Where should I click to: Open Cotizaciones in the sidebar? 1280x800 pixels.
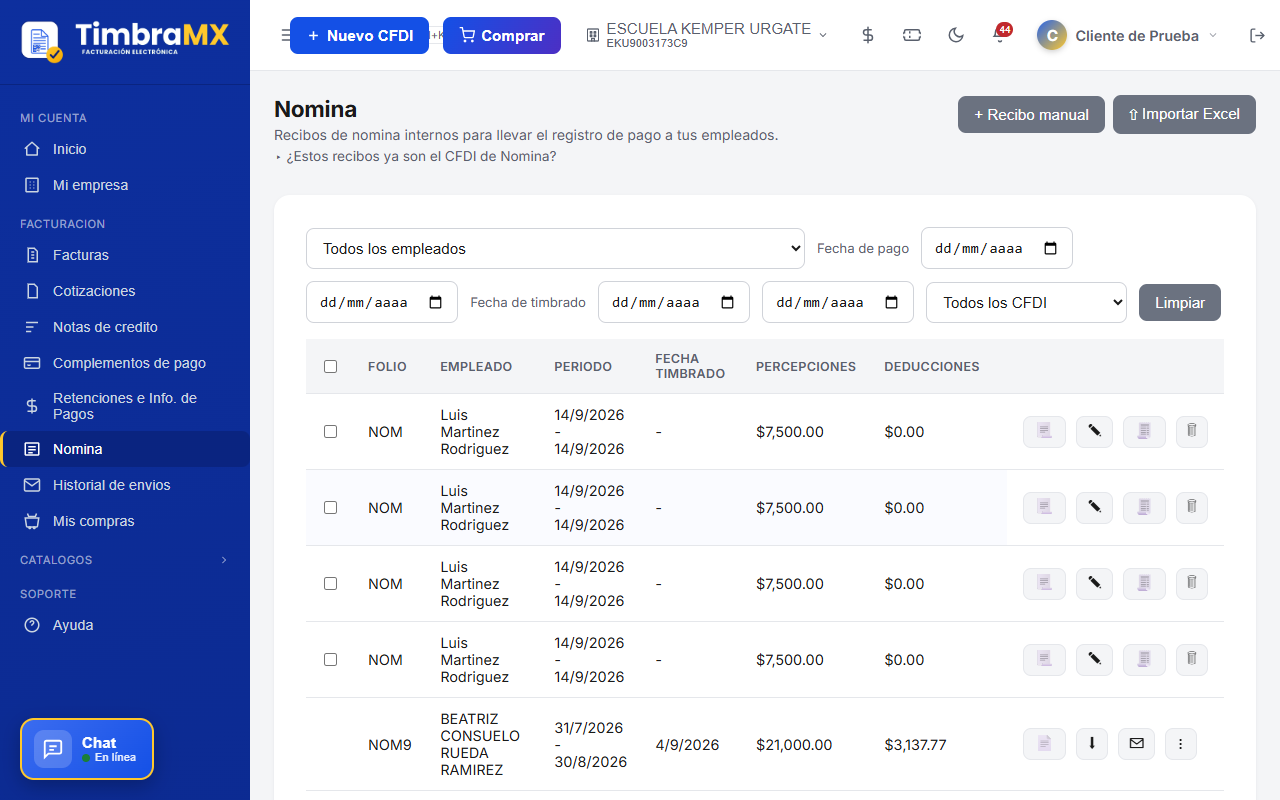coord(125,291)
